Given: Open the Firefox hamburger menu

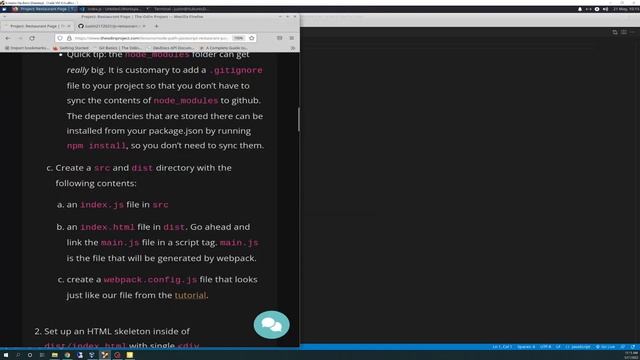Looking at the screenshot, I should tap(291, 38).
